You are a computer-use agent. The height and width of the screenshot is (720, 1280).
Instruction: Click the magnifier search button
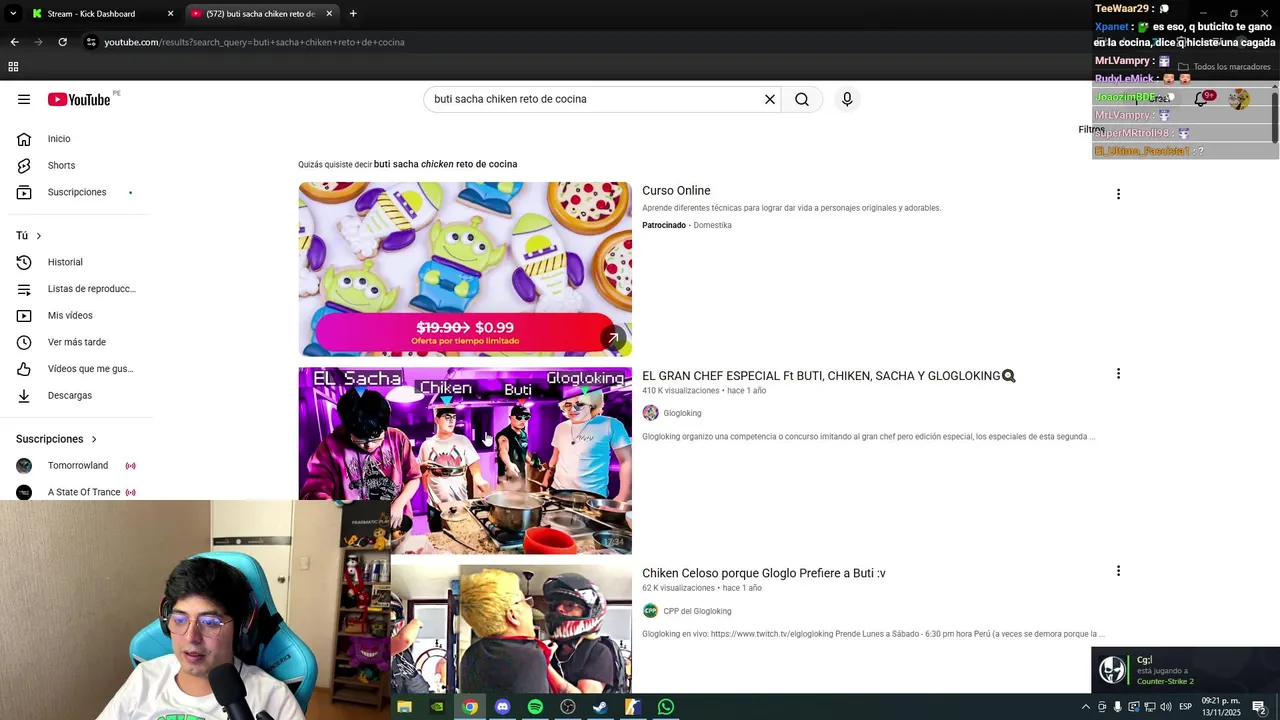point(802,99)
